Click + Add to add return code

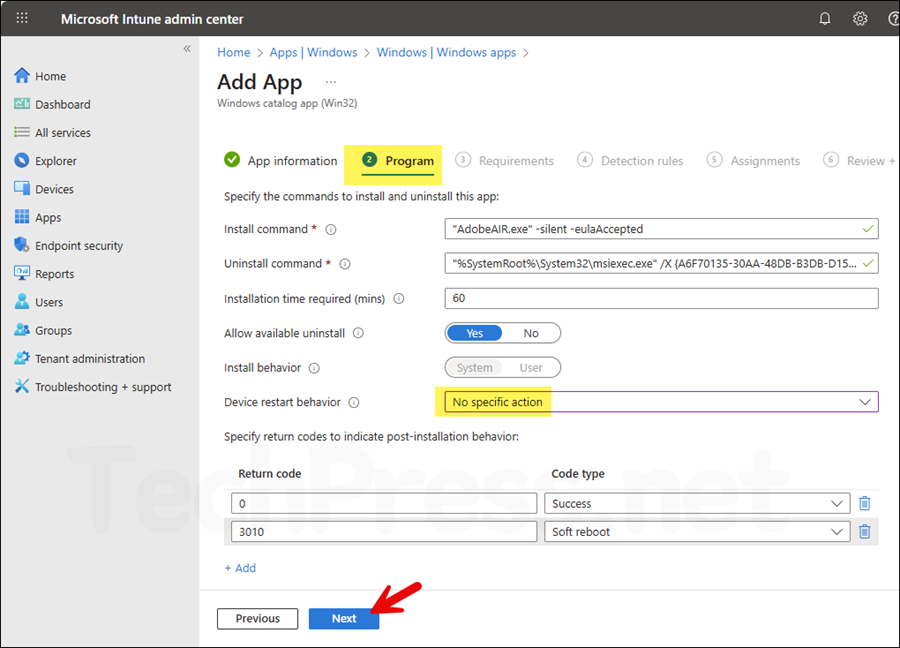click(x=240, y=568)
